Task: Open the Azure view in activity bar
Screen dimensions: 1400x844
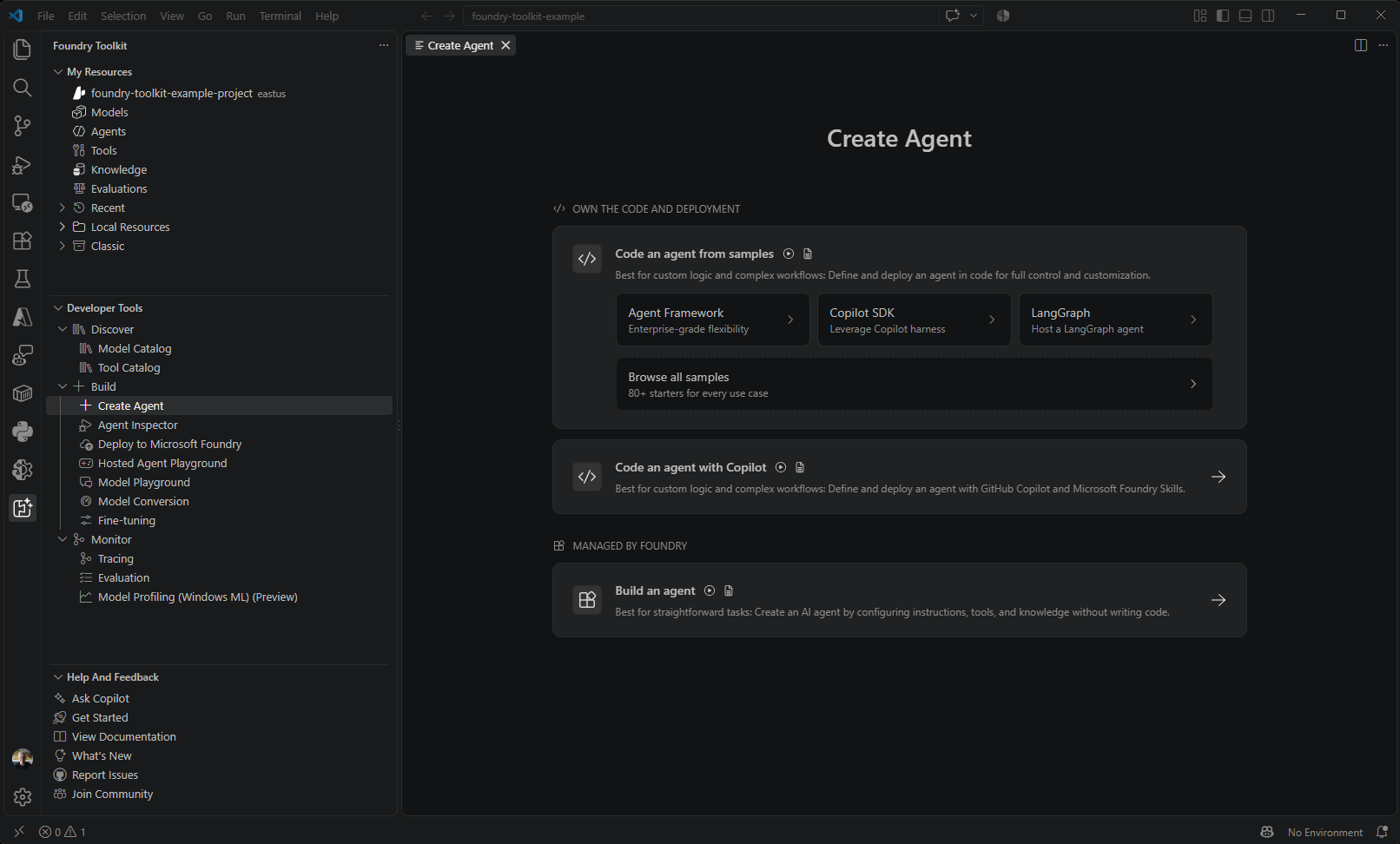Action: [23, 317]
